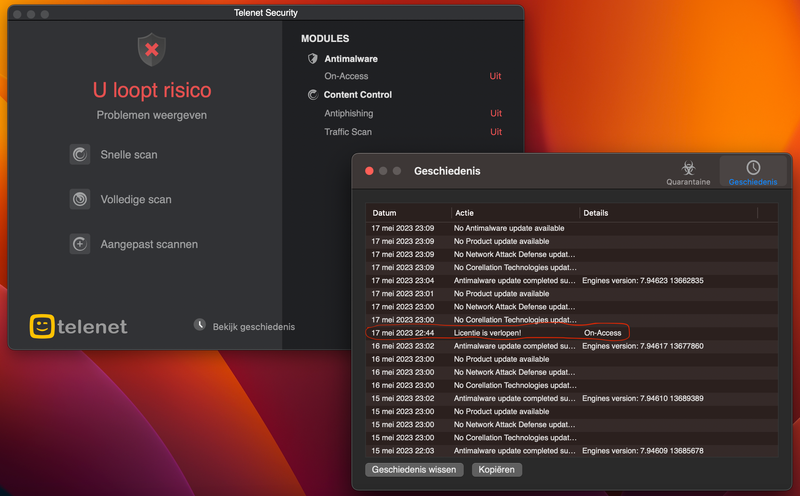Image resolution: width=800 pixels, height=496 pixels.
Task: Click the Aangepast scannen plus icon
Action: pos(80,244)
